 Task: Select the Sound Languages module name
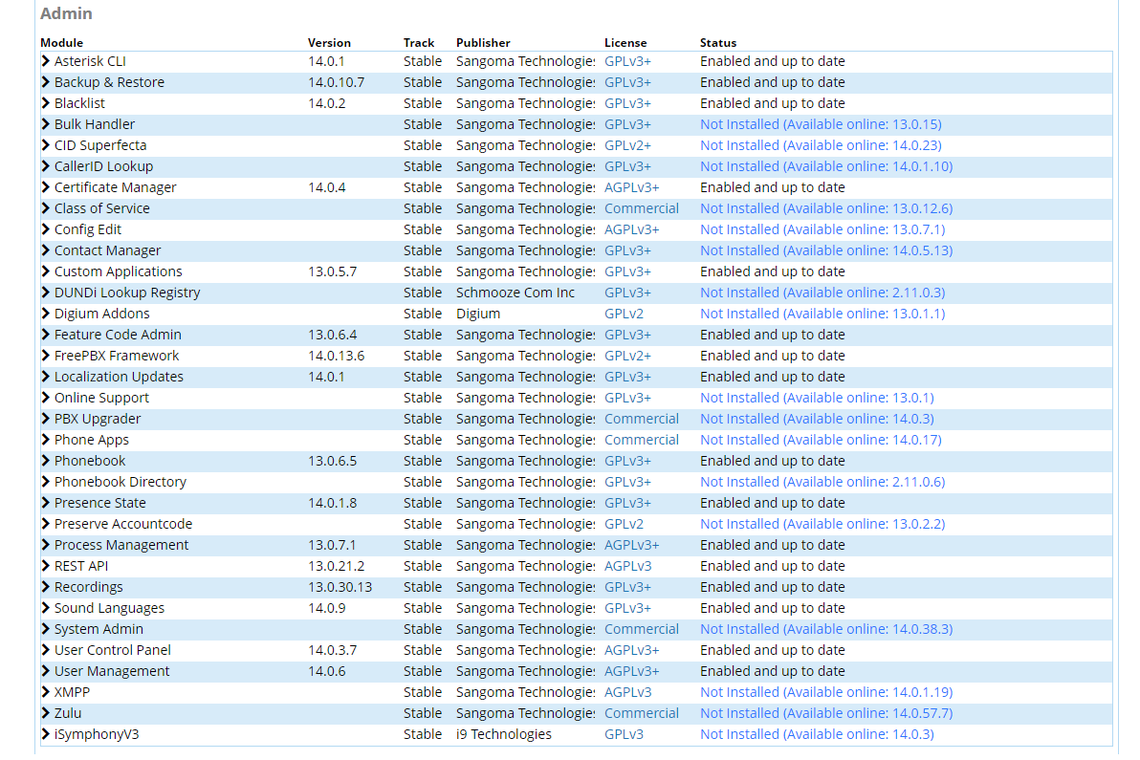point(109,608)
